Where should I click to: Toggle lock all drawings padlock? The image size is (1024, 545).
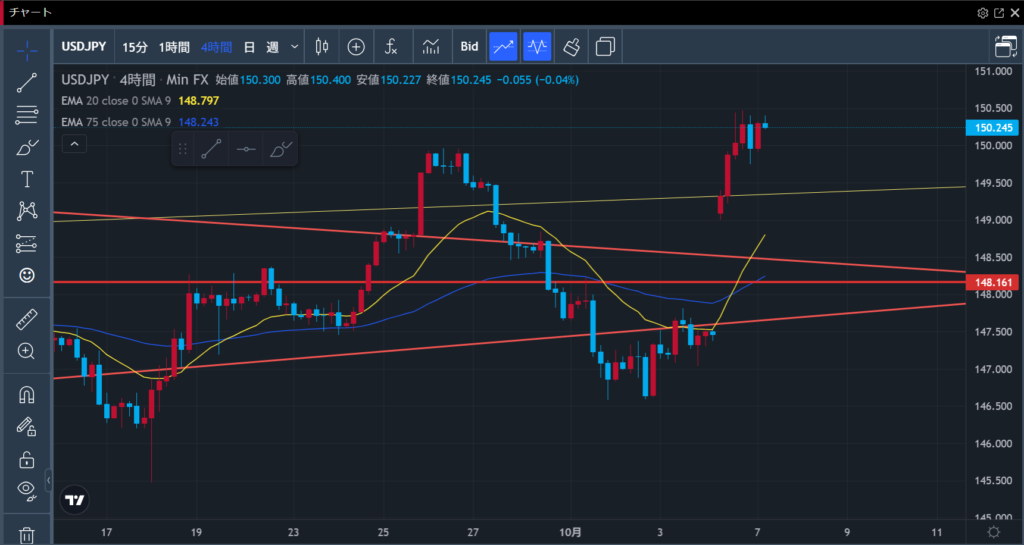tap(27, 460)
